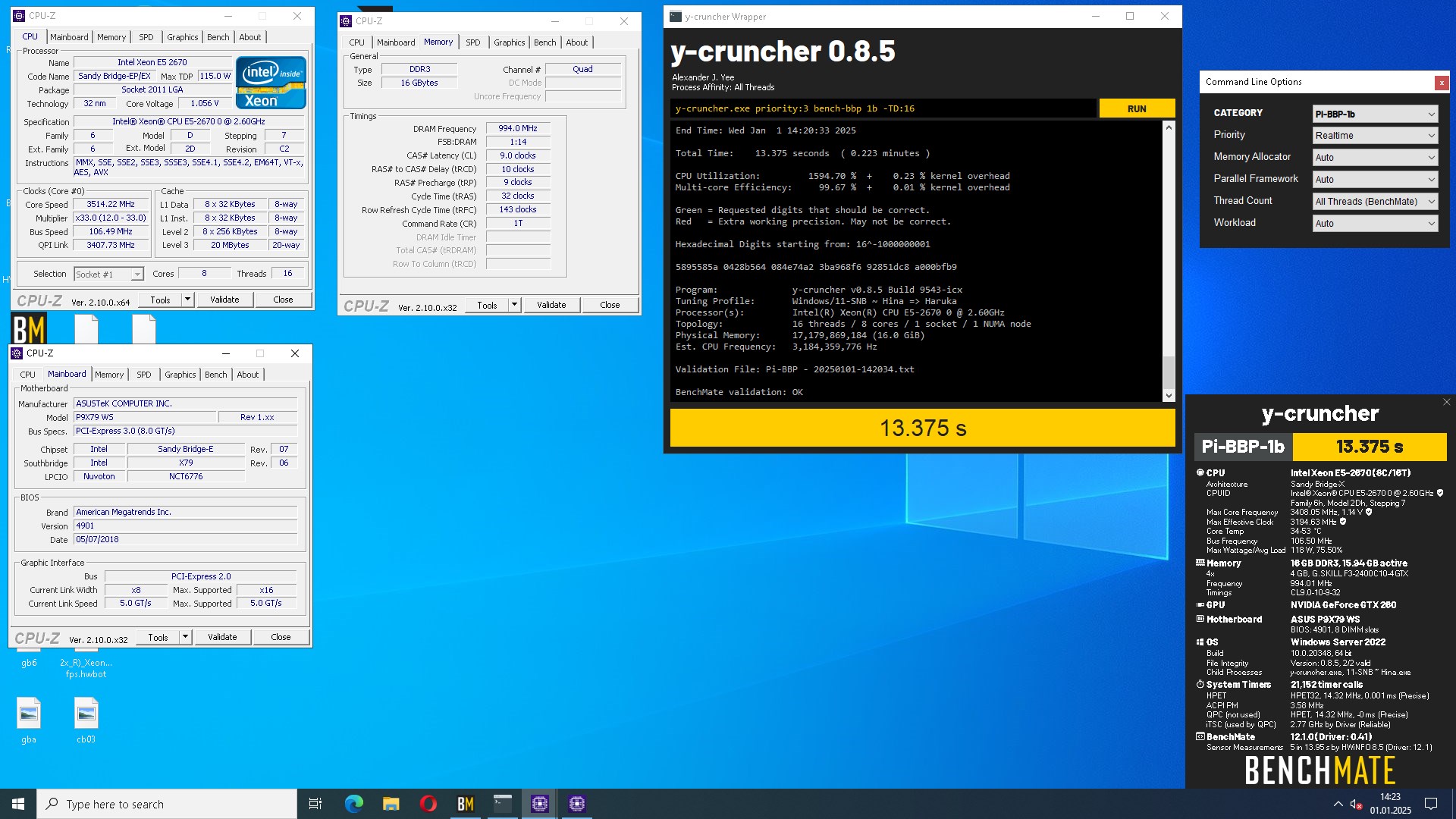Open Task View from the taskbar

[315, 804]
